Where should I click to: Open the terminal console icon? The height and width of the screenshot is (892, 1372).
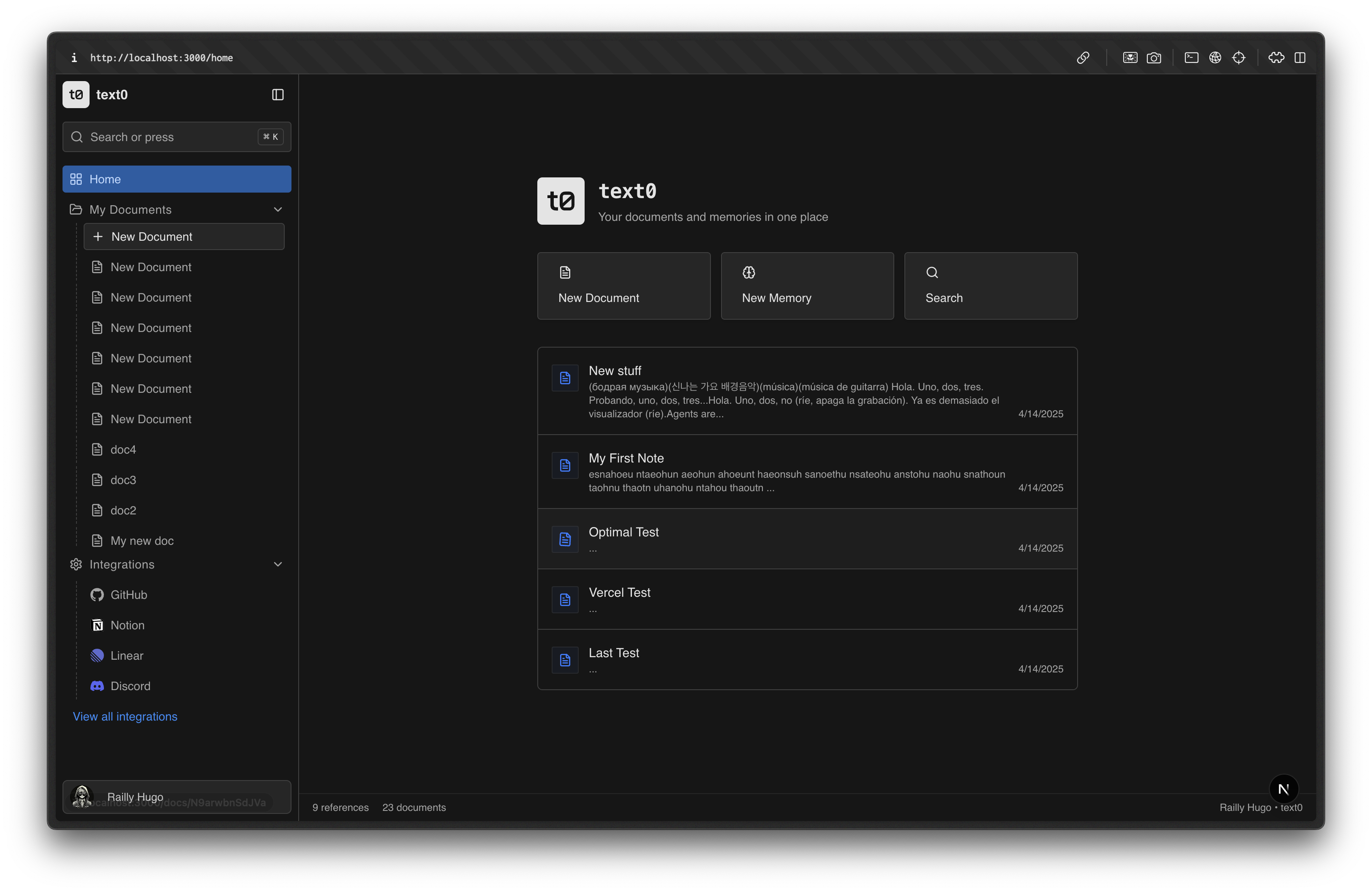(1191, 57)
